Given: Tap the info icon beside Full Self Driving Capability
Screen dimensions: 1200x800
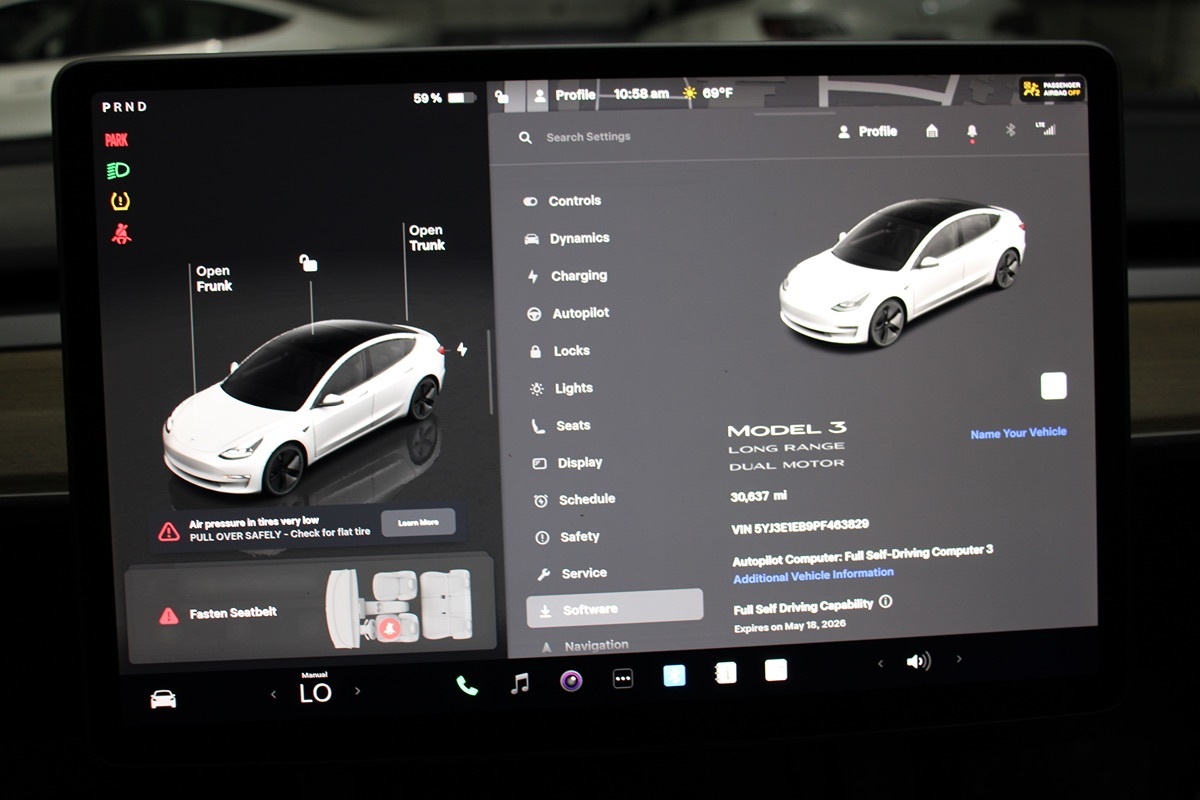Looking at the screenshot, I should 885,602.
